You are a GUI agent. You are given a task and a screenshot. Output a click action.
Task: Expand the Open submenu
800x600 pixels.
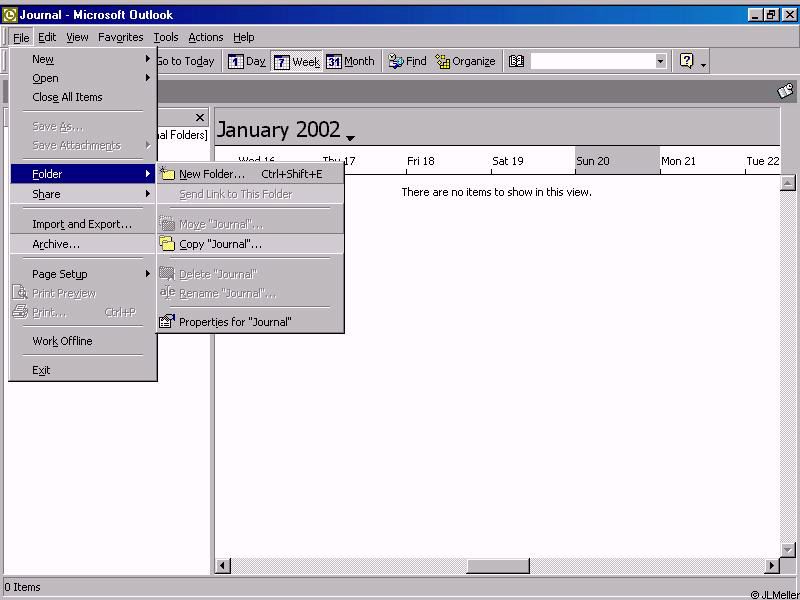(x=83, y=78)
